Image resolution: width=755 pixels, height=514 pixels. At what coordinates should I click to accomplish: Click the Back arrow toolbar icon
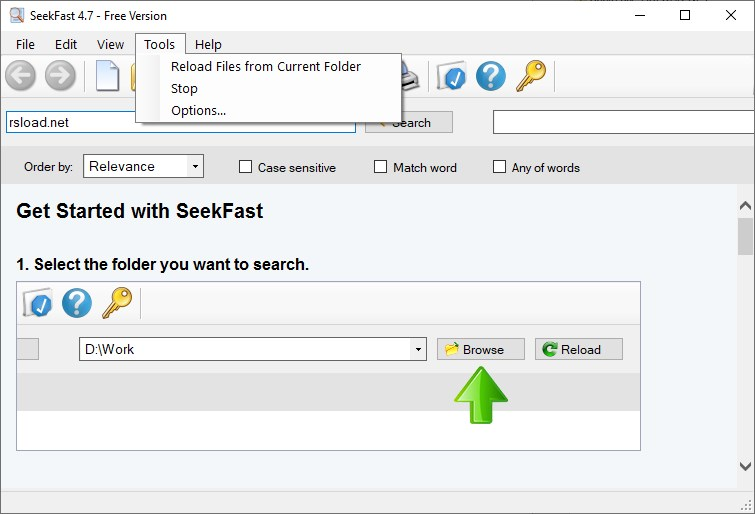pos(20,76)
